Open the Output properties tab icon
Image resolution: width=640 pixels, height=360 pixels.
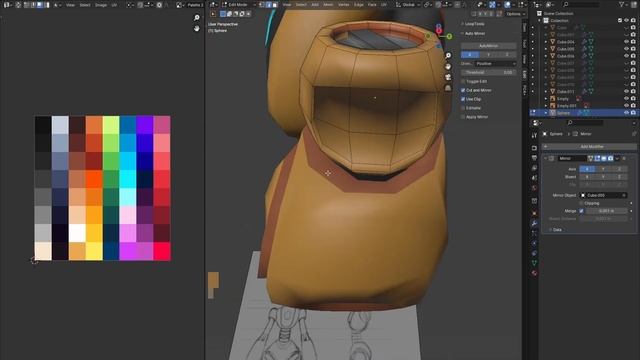click(534, 158)
